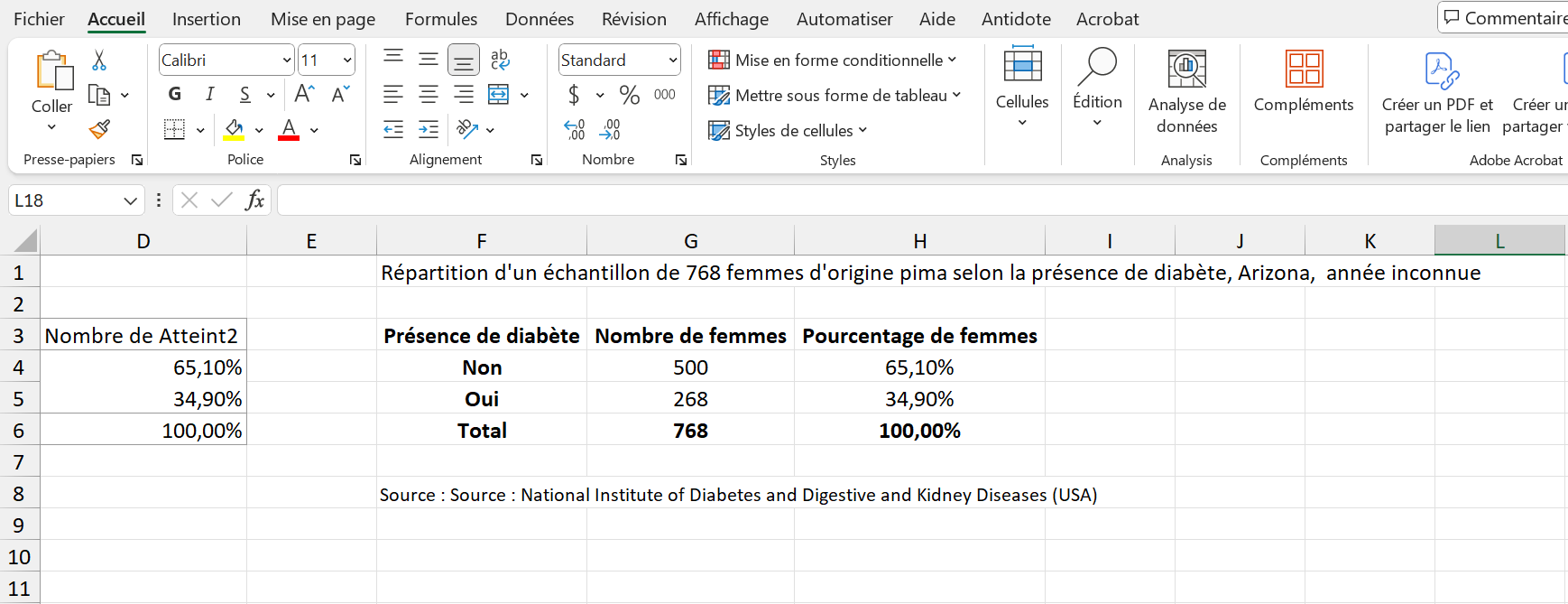Add a decimal place
This screenshot has width=1568, height=604.
[x=575, y=130]
